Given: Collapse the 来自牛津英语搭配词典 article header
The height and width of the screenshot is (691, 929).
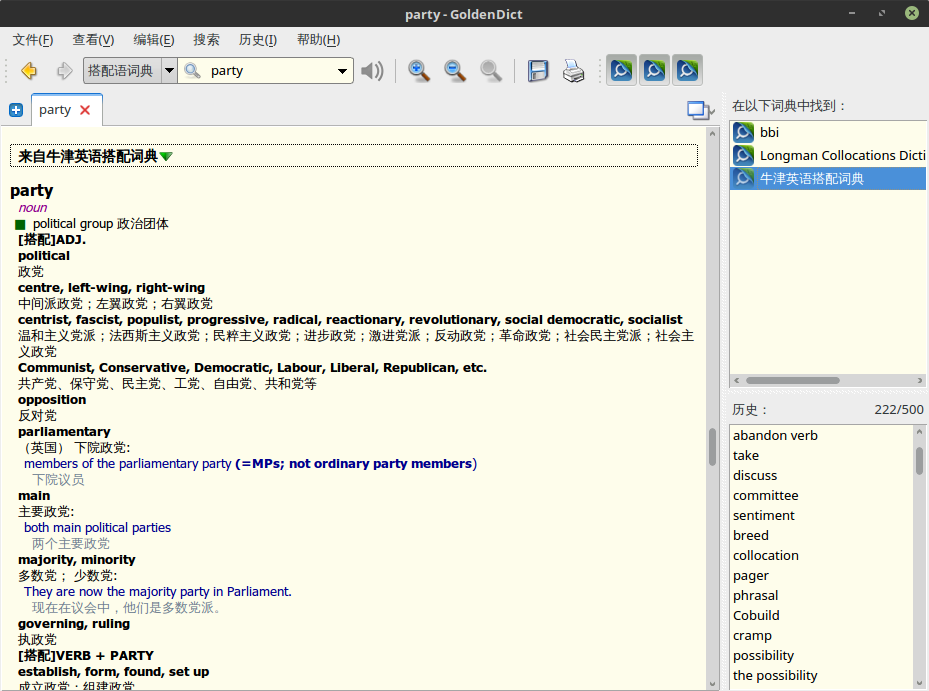Looking at the screenshot, I should pyautogui.click(x=166, y=156).
